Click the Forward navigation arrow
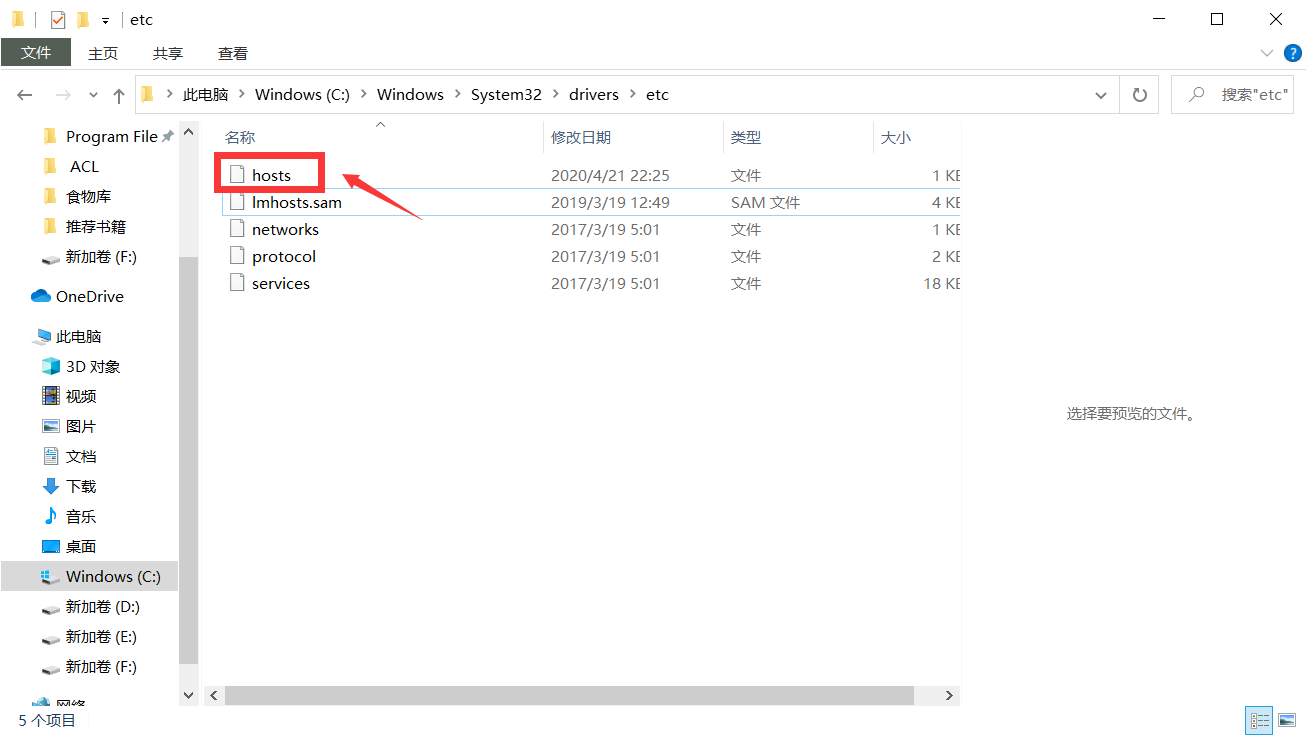Image resolution: width=1307 pixels, height=736 pixels. [63, 95]
